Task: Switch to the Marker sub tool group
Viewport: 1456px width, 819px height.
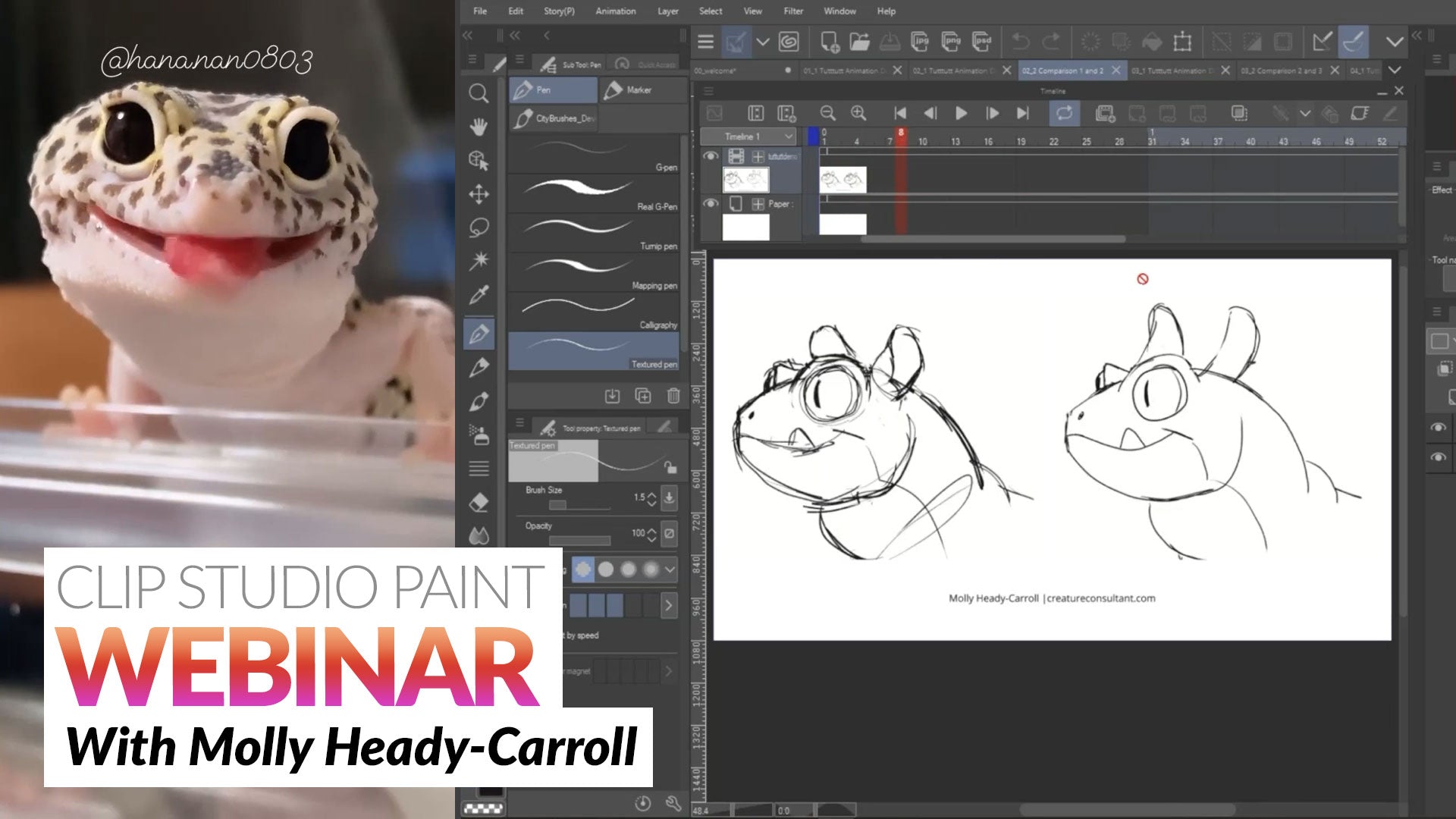Action: click(639, 89)
